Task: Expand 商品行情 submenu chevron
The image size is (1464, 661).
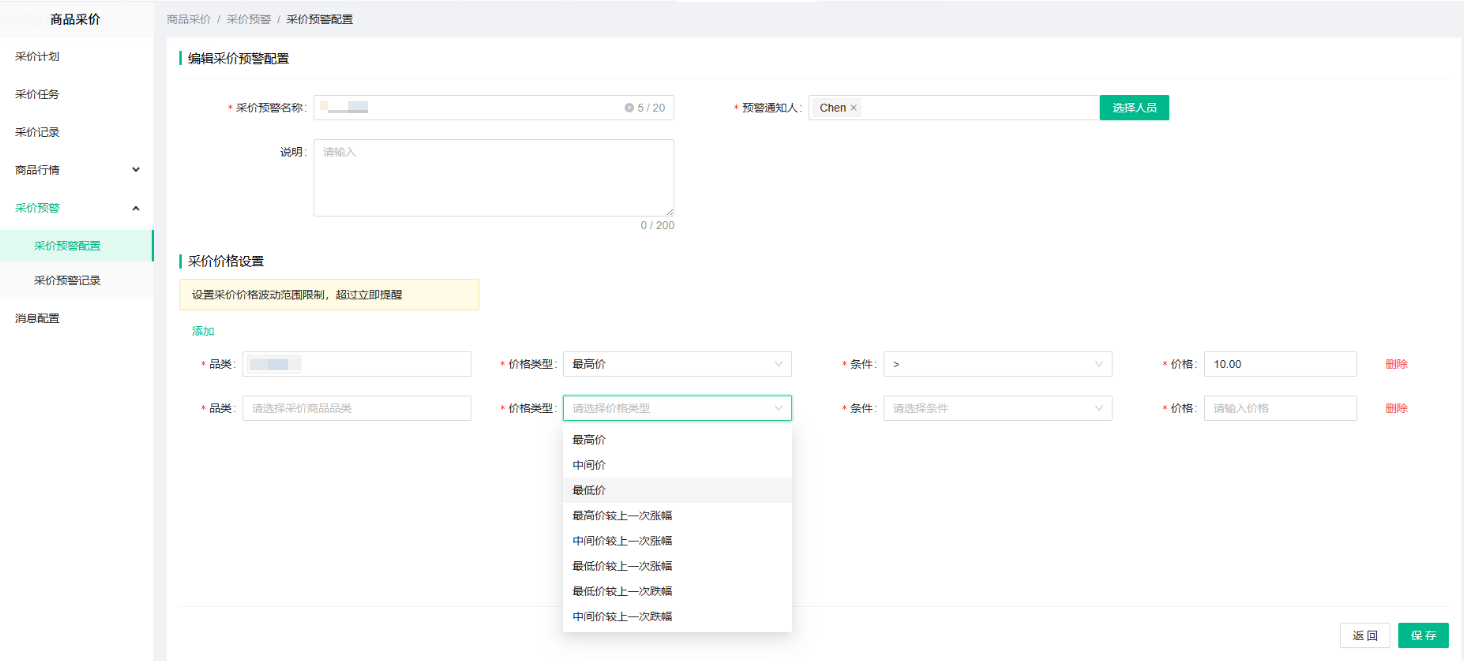Action: 136,170
